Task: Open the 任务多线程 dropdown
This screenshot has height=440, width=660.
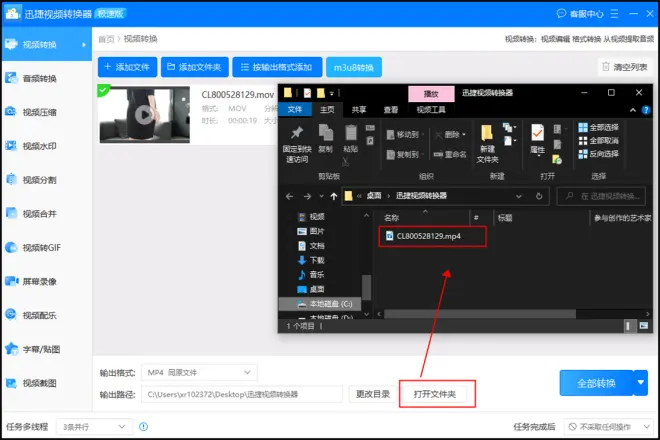Action: pos(95,427)
